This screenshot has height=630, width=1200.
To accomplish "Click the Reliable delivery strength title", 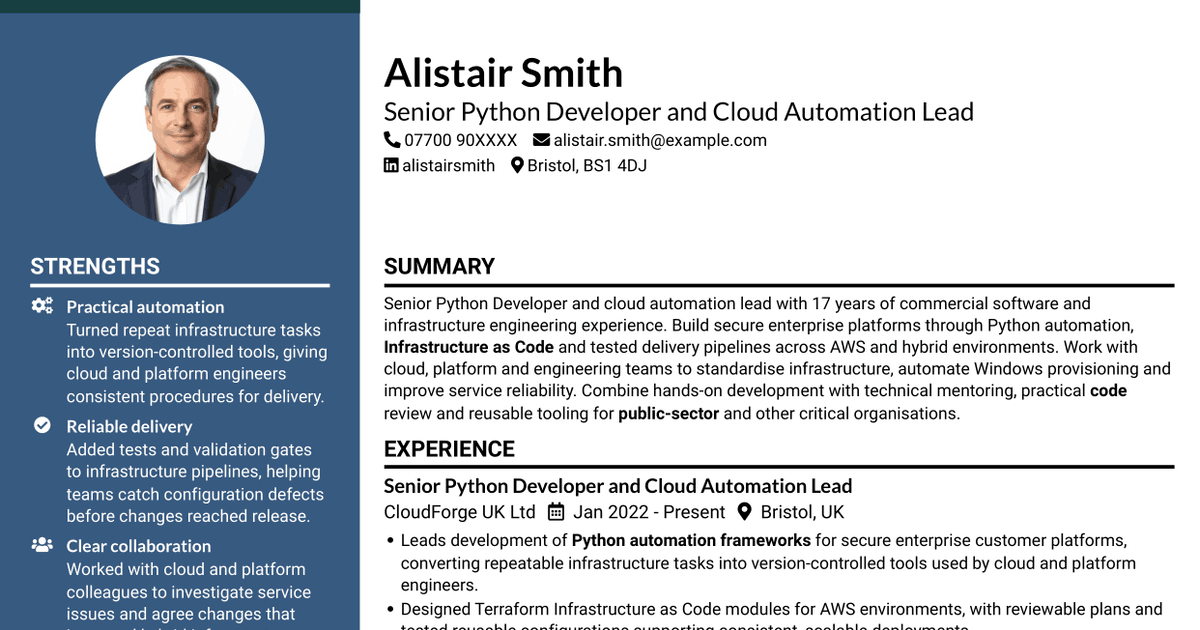I will click(129, 427).
